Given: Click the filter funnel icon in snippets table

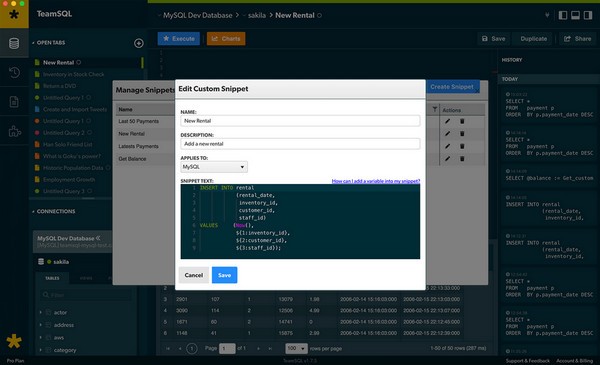Looking at the screenshot, I should click(x=435, y=109).
